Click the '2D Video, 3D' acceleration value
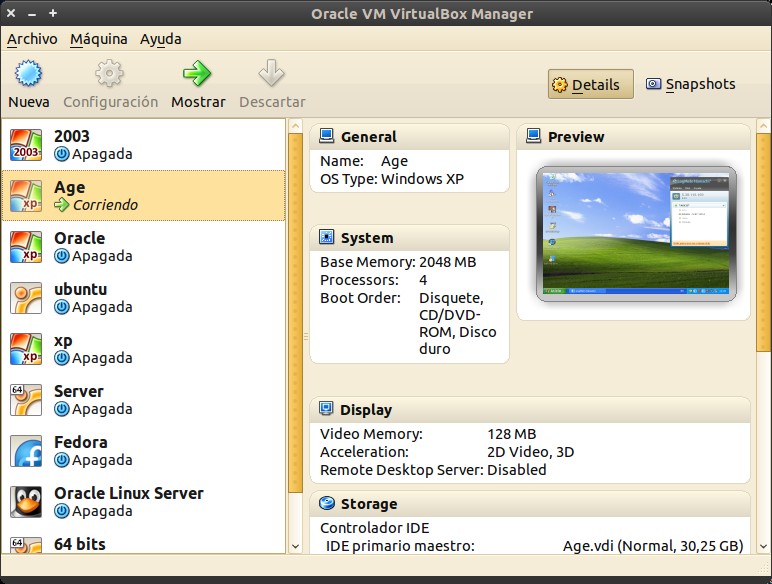772x584 pixels. 531,452
